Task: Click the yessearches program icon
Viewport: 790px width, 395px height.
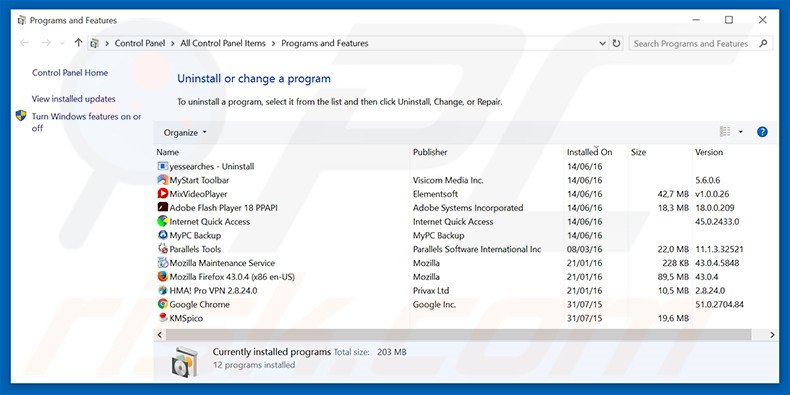Action: (162, 166)
